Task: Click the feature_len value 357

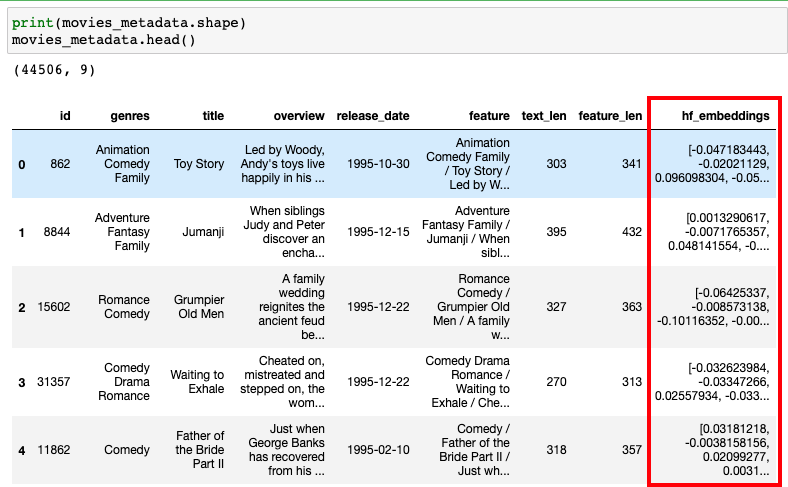Action: [x=632, y=449]
